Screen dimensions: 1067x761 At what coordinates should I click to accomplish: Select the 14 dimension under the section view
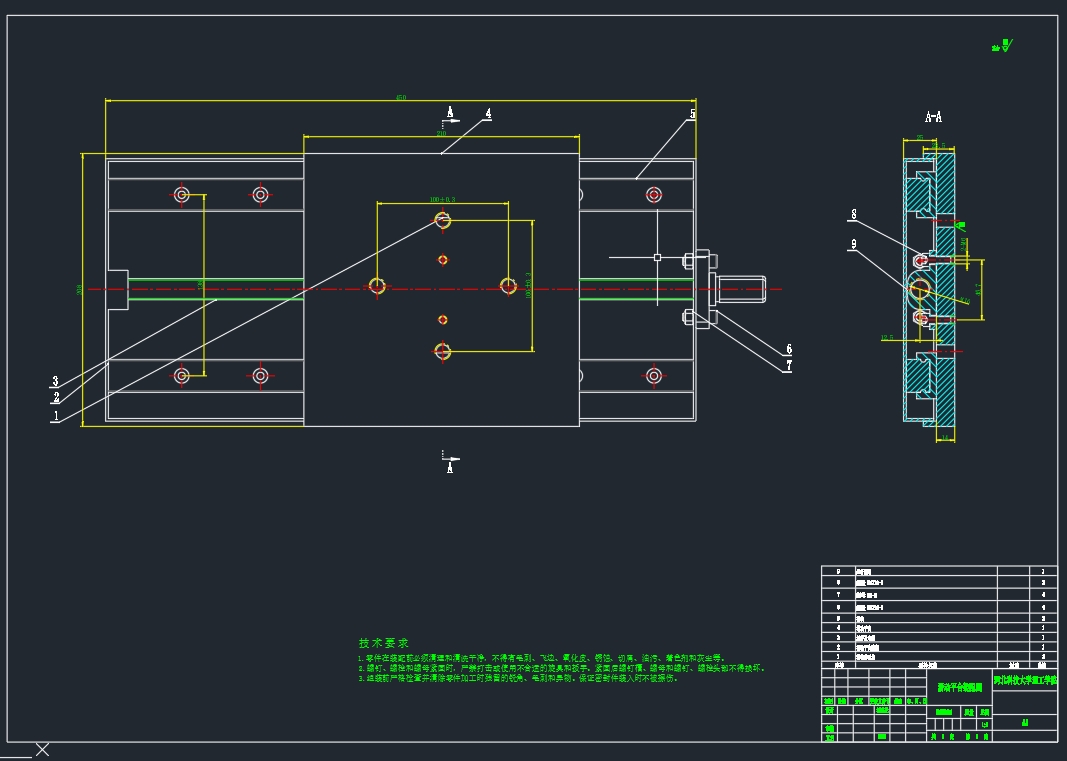point(945,438)
